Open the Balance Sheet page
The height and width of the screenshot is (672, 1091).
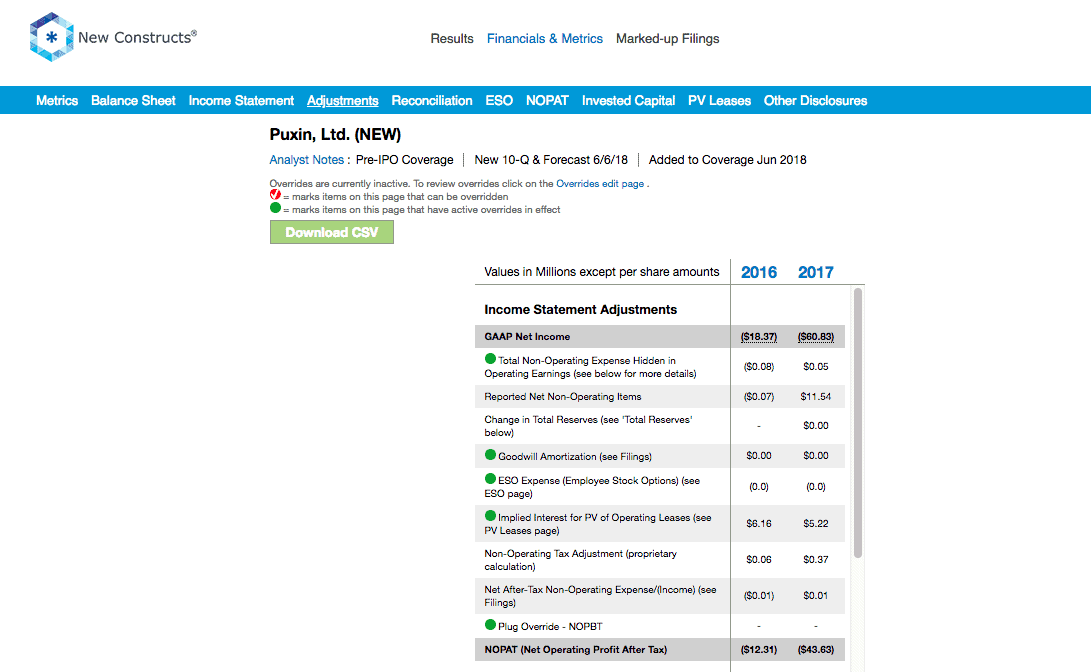pyautogui.click(x=133, y=101)
